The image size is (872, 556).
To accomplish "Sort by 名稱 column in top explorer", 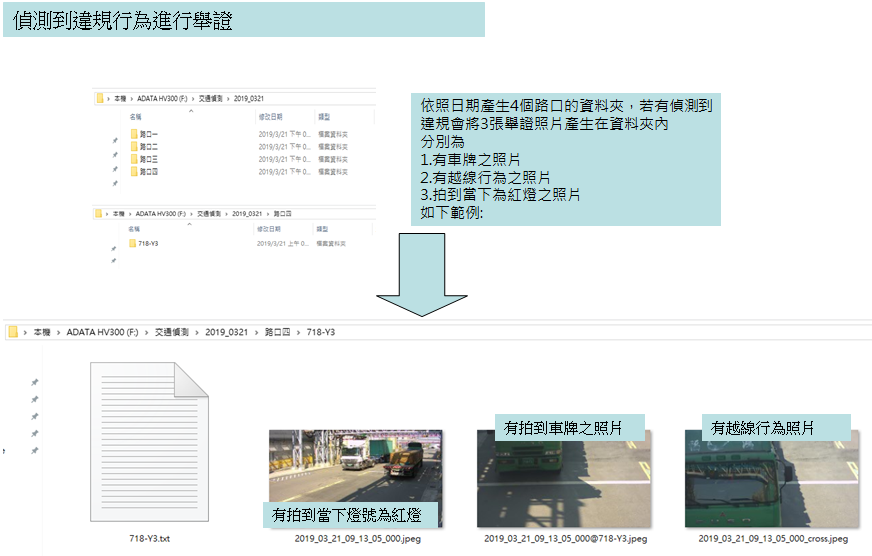I will 135,116.
